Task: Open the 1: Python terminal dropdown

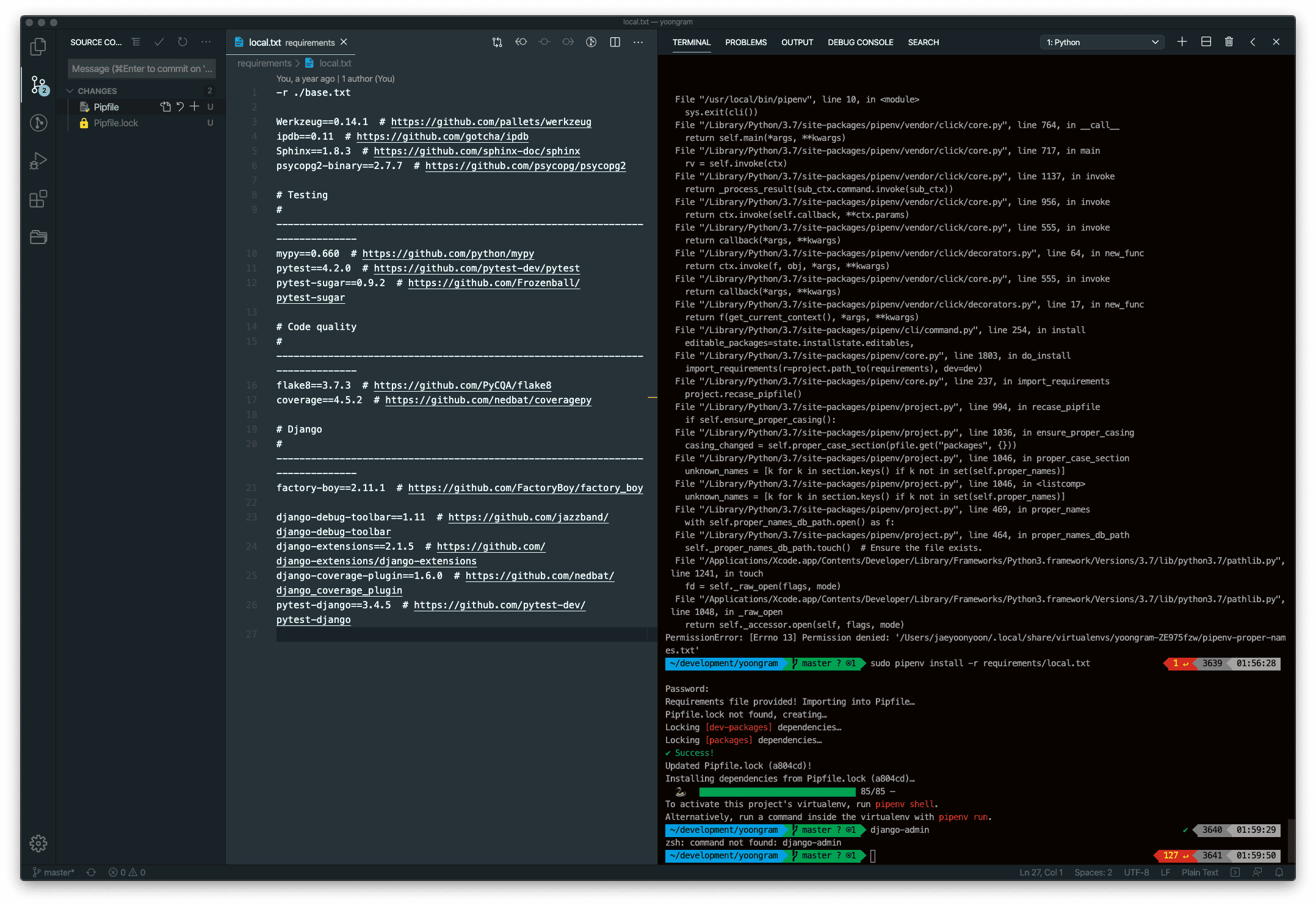Action: [x=1102, y=42]
